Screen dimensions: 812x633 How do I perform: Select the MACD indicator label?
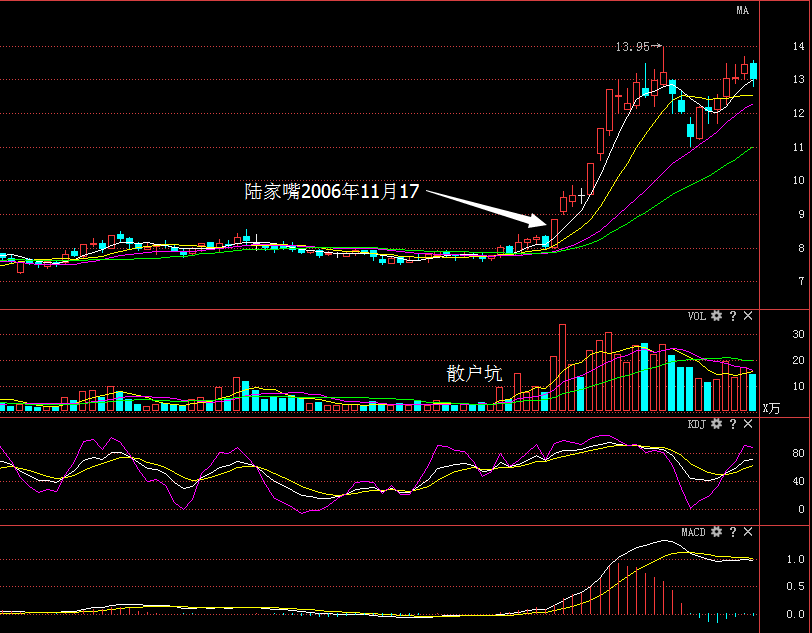[x=693, y=532]
